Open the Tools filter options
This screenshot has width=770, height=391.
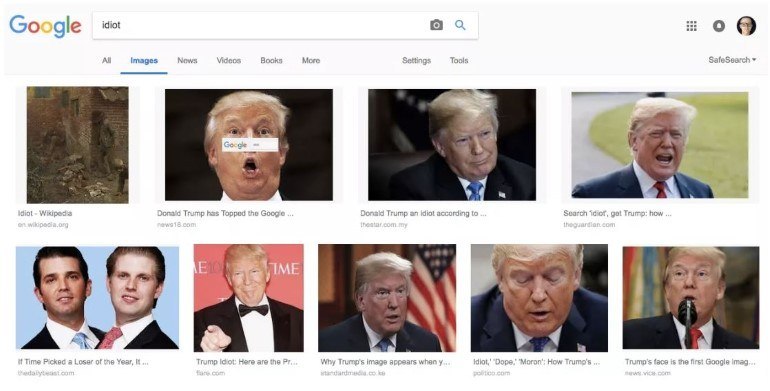point(459,60)
